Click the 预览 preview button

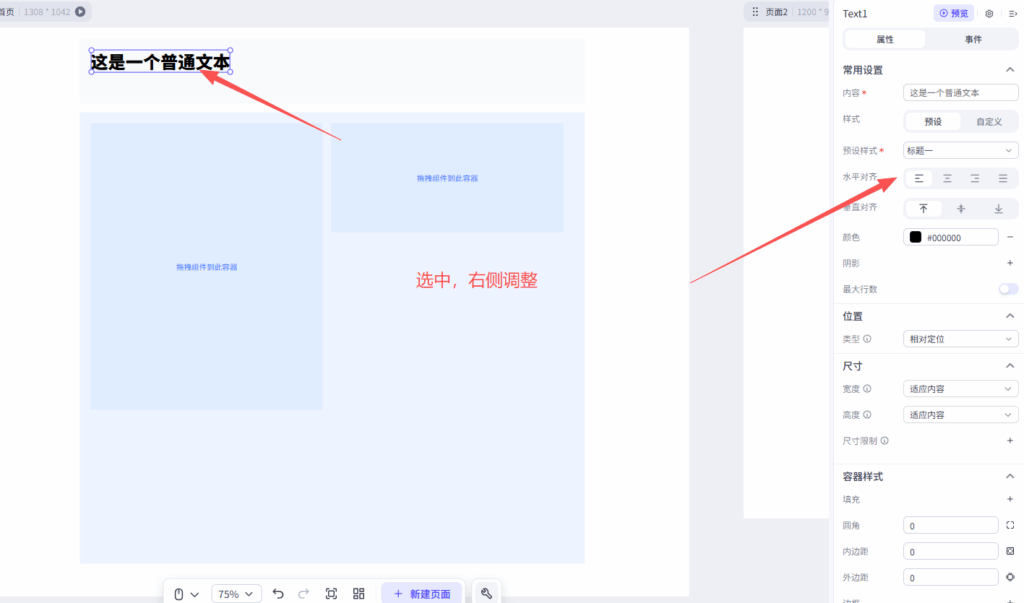[954, 14]
